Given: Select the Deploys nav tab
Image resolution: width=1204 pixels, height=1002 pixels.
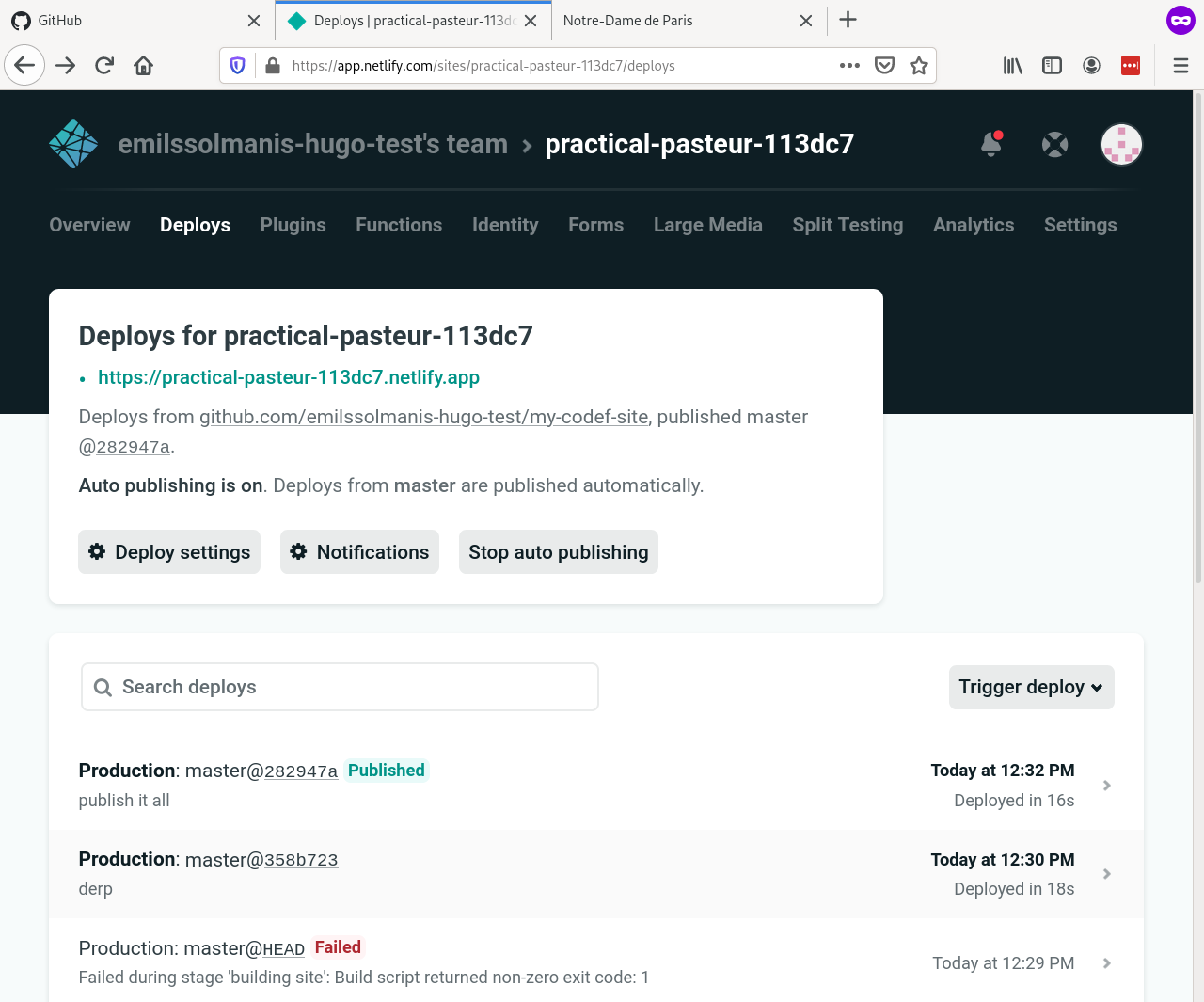Looking at the screenshot, I should click(195, 225).
